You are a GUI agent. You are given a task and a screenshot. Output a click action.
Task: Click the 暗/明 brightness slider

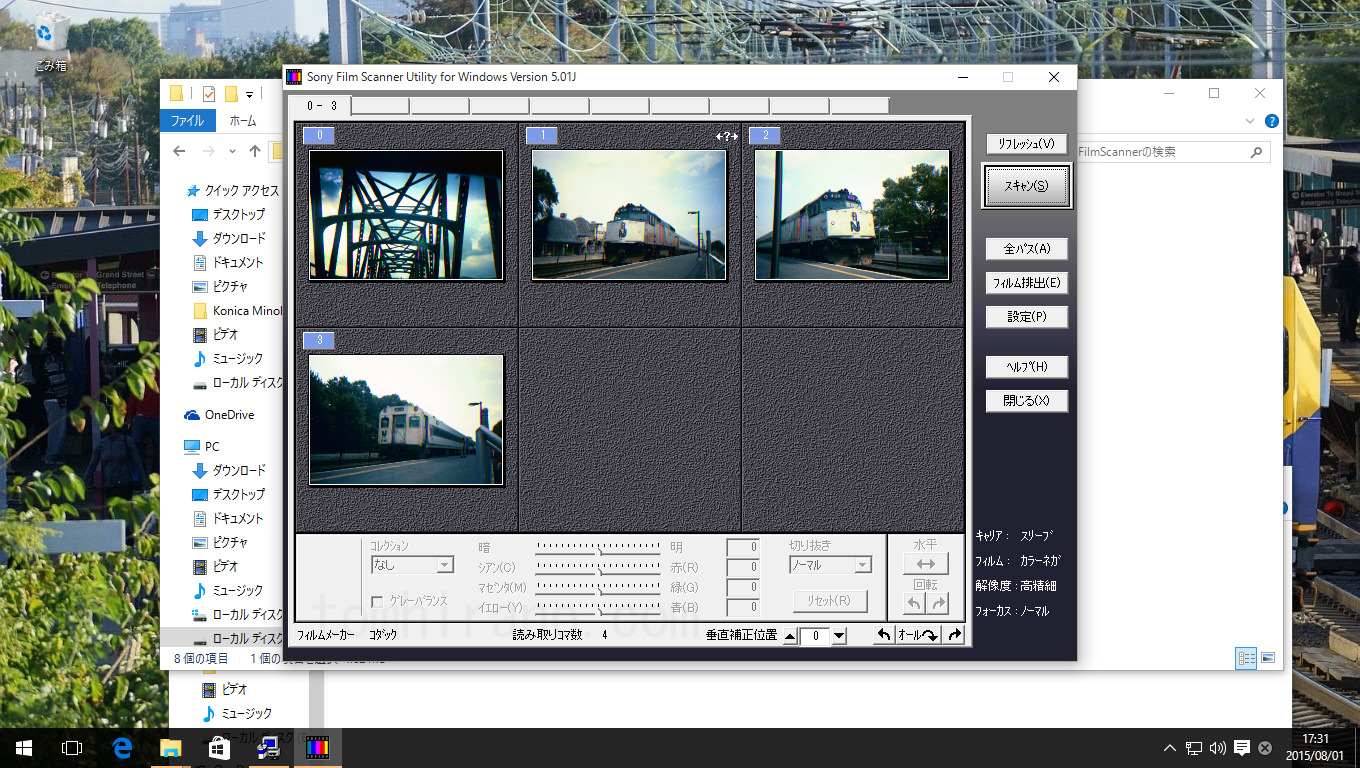click(598, 548)
